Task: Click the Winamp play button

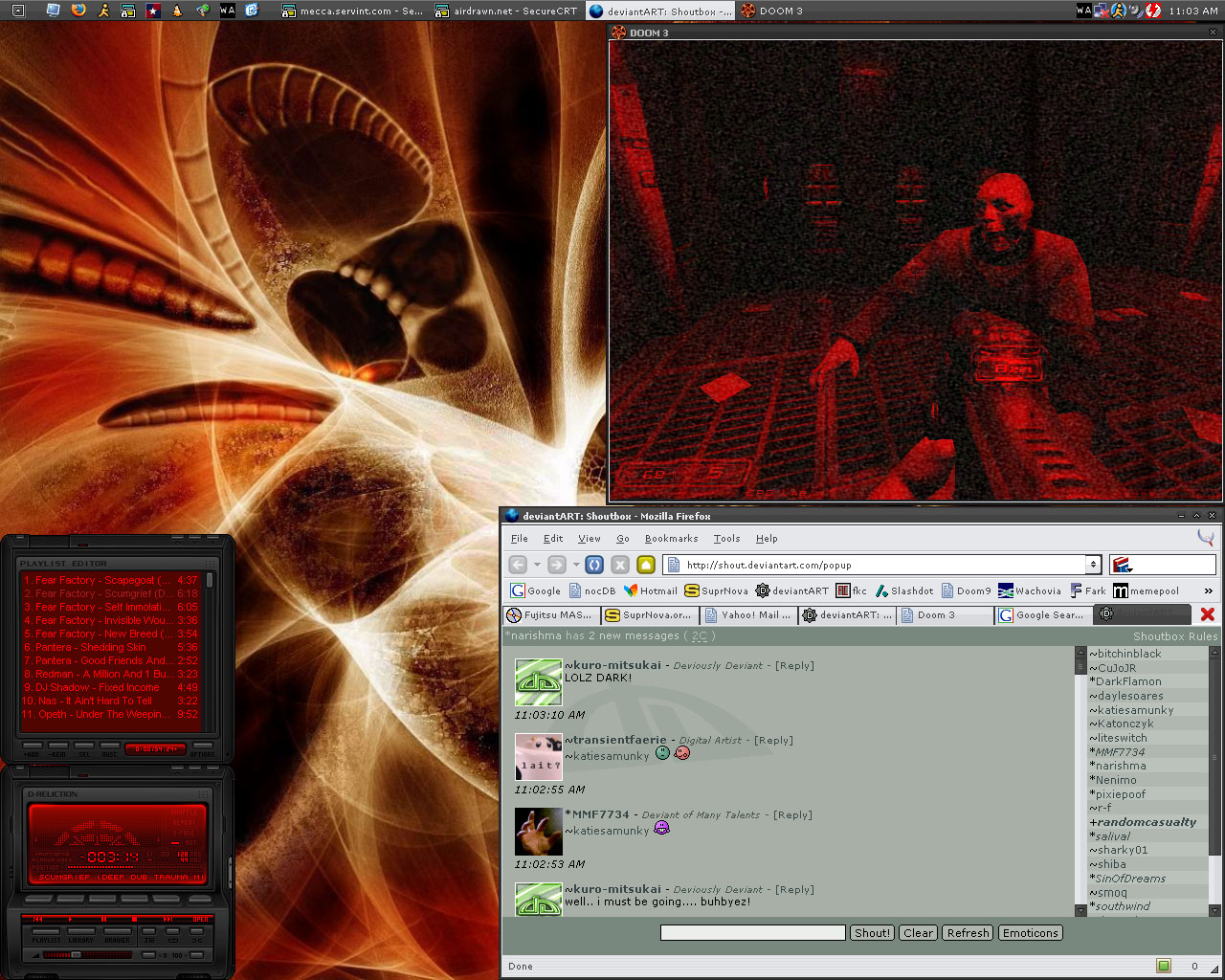Action: 71,919
